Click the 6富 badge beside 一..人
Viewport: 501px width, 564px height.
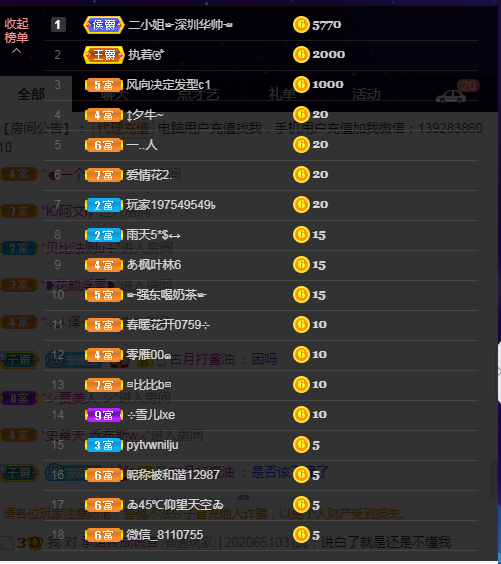pyautogui.click(x=104, y=145)
